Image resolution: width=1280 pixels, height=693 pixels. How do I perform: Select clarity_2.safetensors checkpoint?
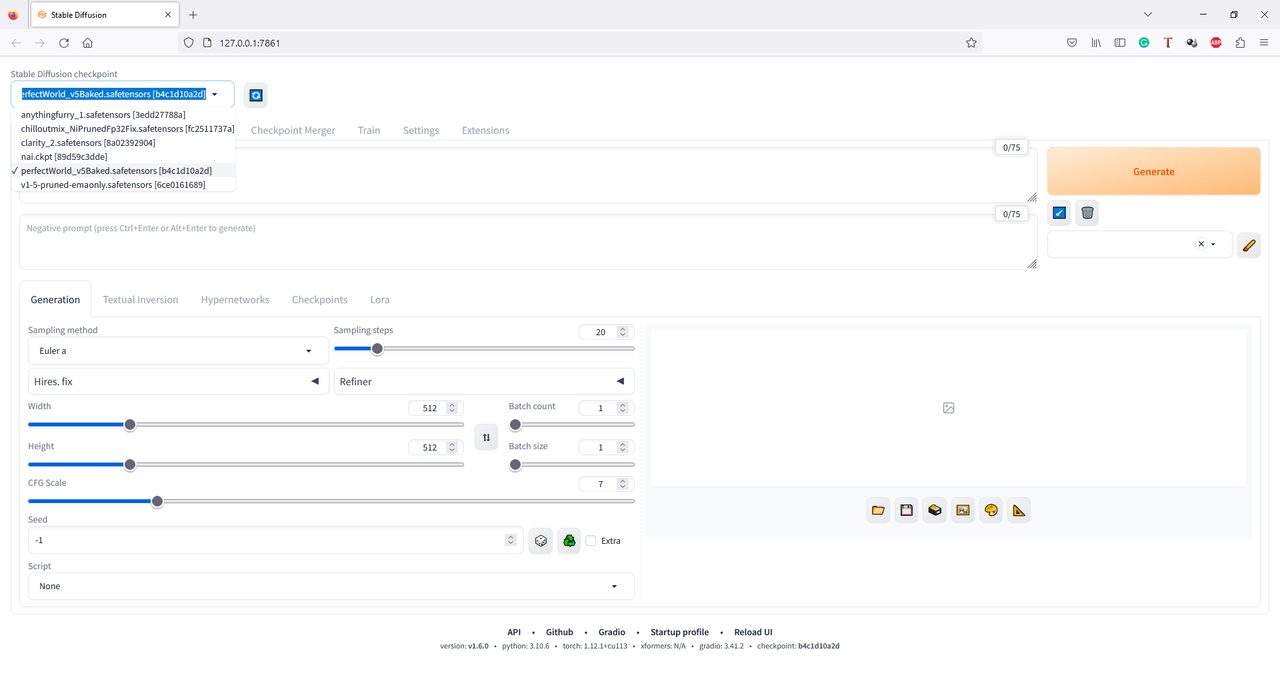click(124, 143)
